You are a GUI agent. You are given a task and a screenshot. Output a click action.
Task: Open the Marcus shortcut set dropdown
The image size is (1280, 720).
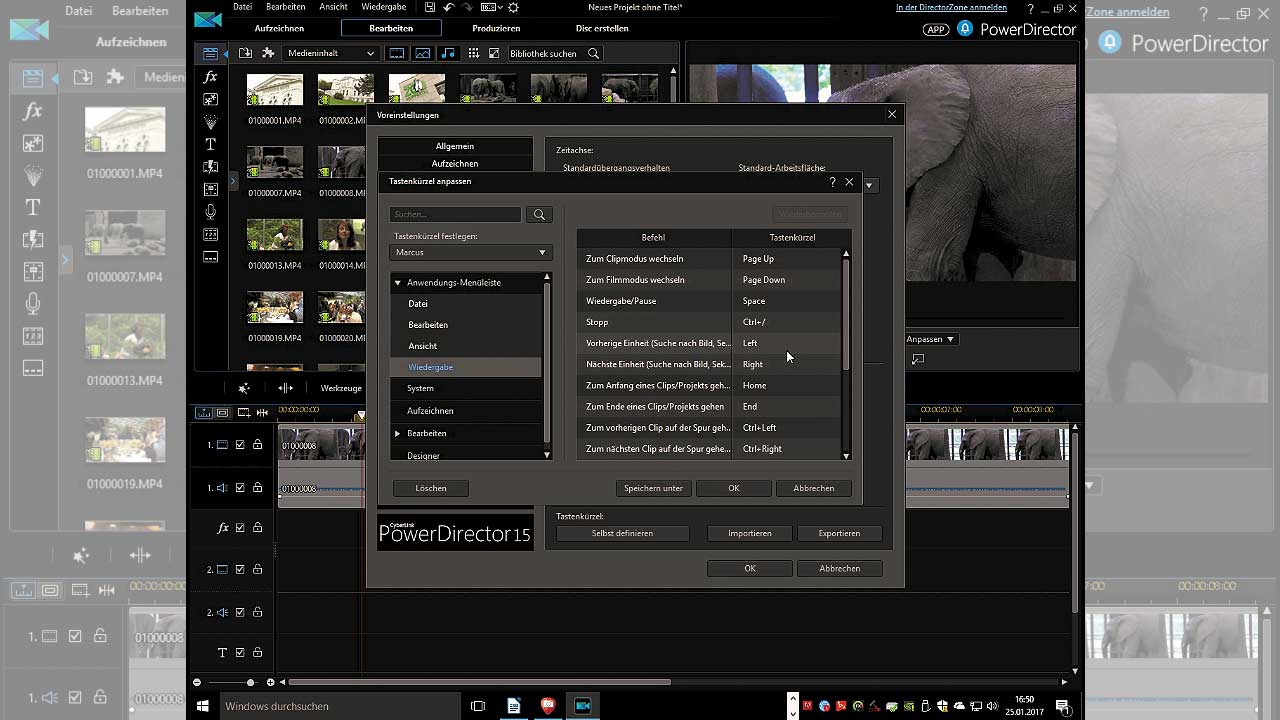[470, 253]
